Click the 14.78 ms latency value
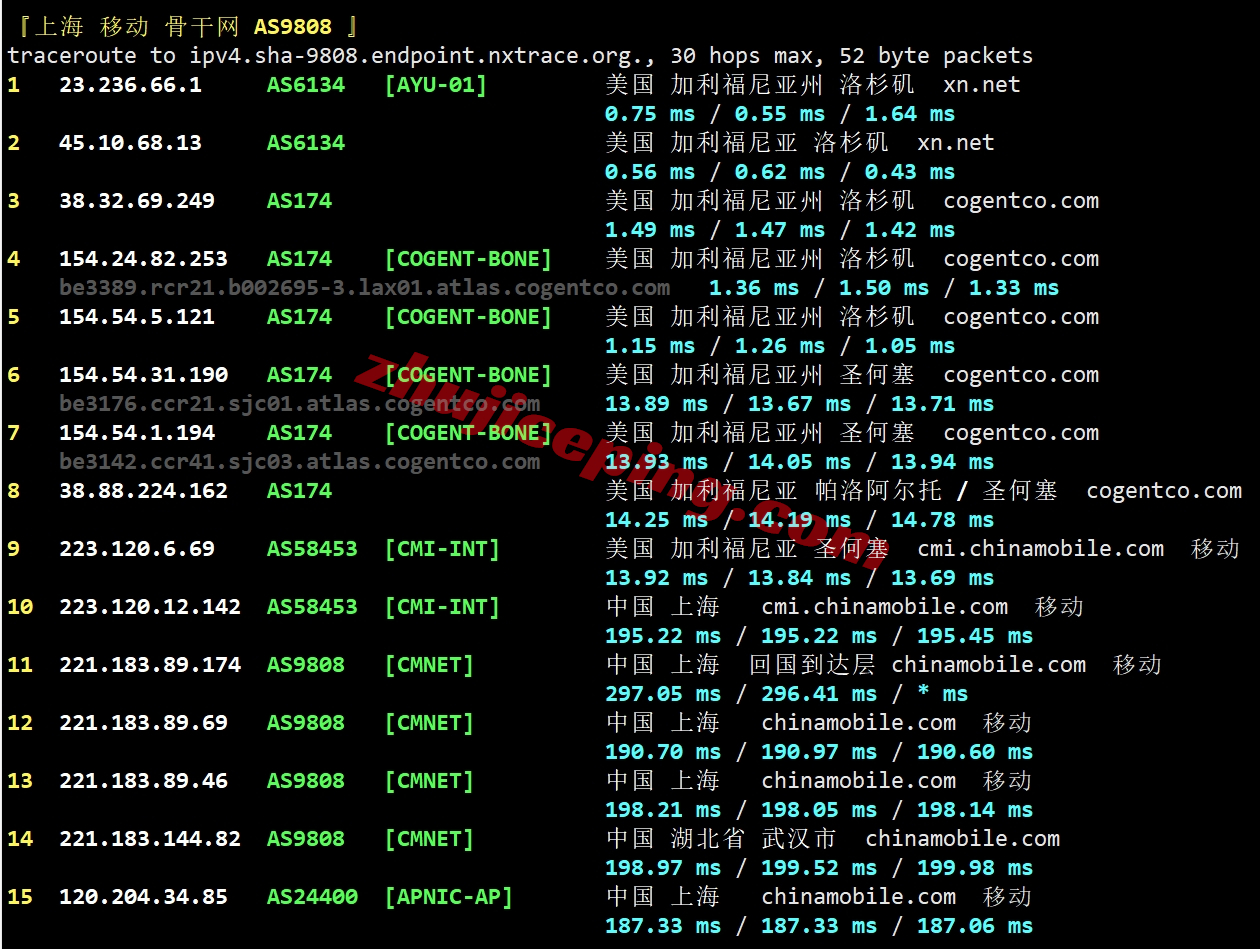The height and width of the screenshot is (949, 1260). [x=943, y=520]
